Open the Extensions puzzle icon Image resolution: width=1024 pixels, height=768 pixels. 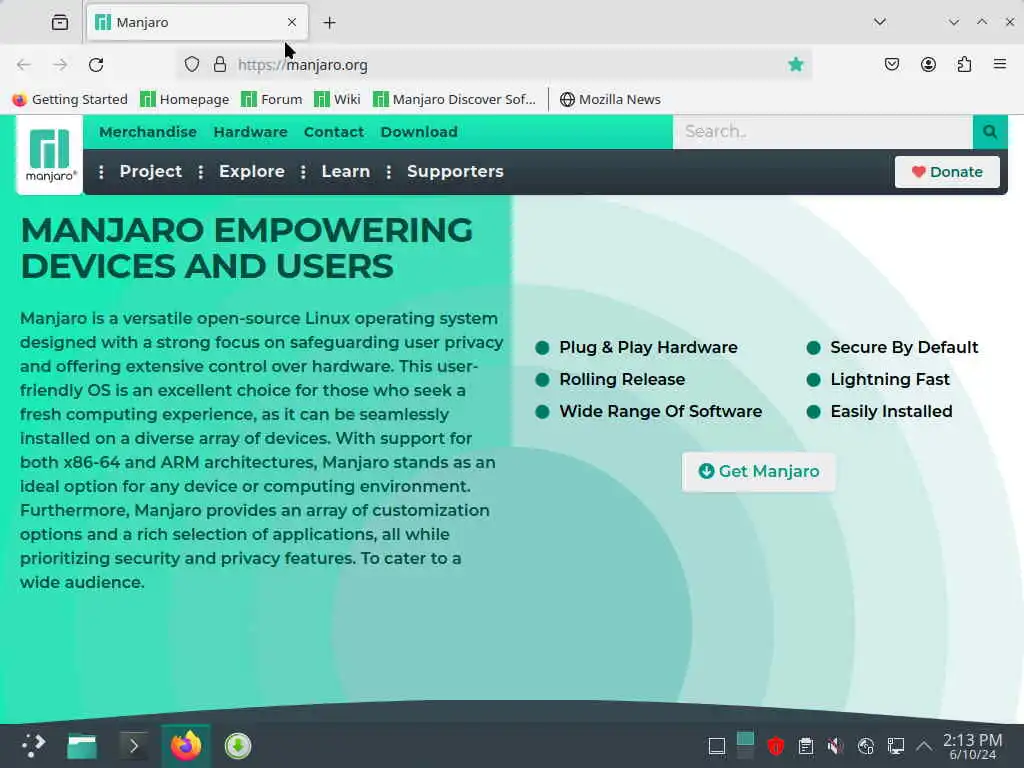coord(964,64)
